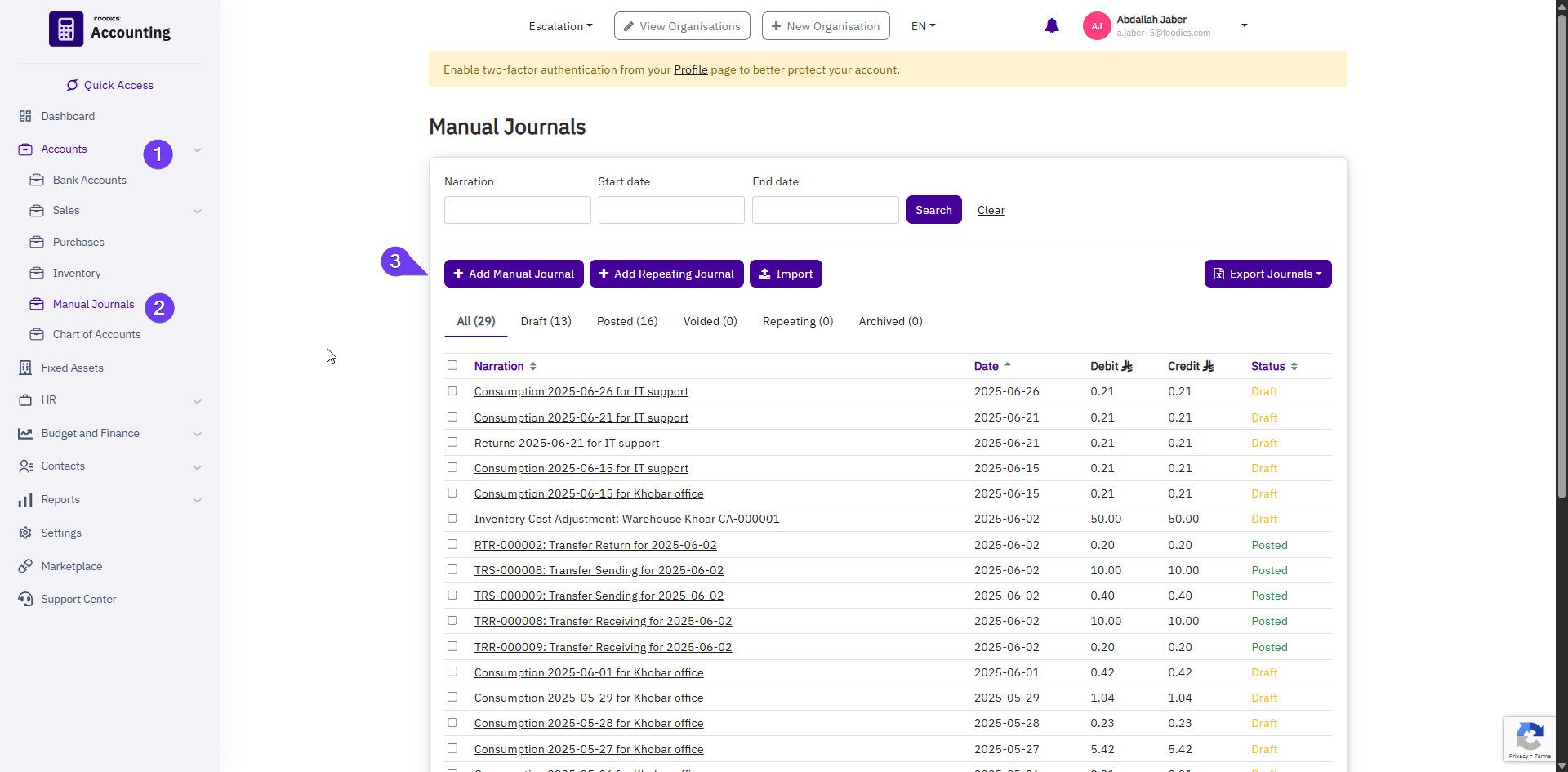
Task: Click the Reports chart icon in sidebar
Action: coord(25,499)
